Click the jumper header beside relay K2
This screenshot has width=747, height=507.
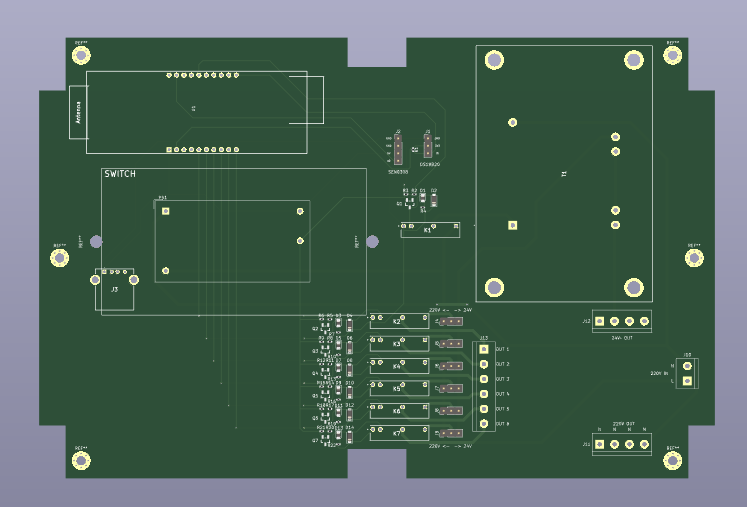pos(451,322)
